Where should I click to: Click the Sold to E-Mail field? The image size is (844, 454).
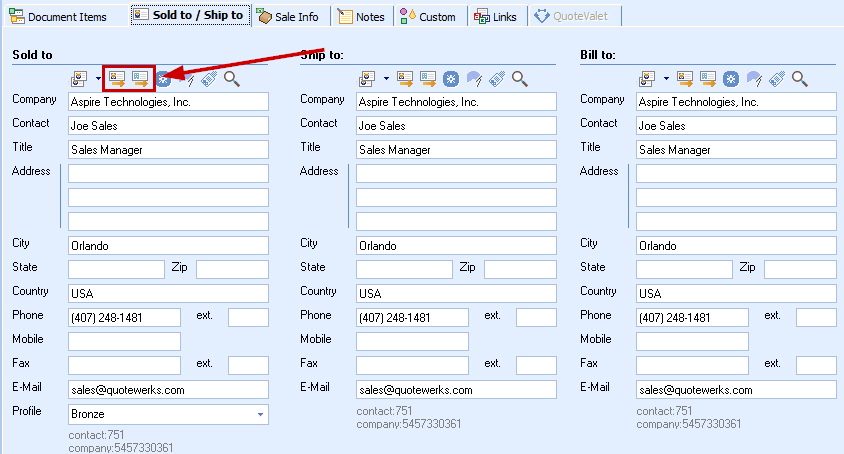coord(168,390)
